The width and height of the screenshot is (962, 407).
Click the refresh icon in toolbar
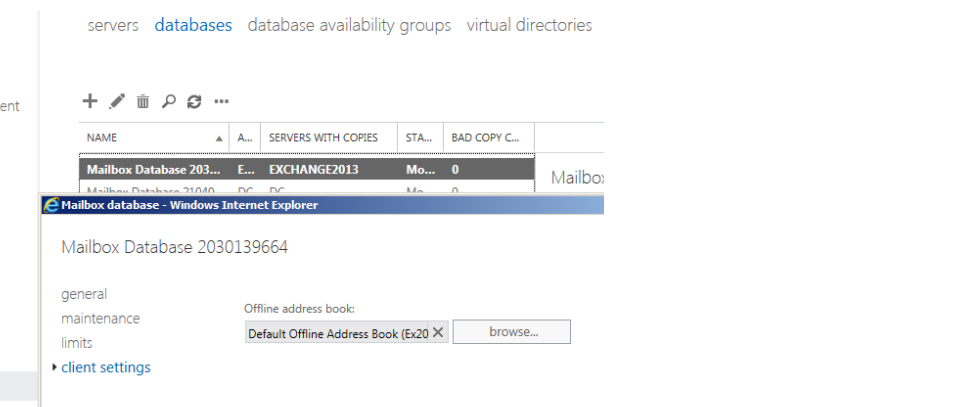[x=195, y=101]
